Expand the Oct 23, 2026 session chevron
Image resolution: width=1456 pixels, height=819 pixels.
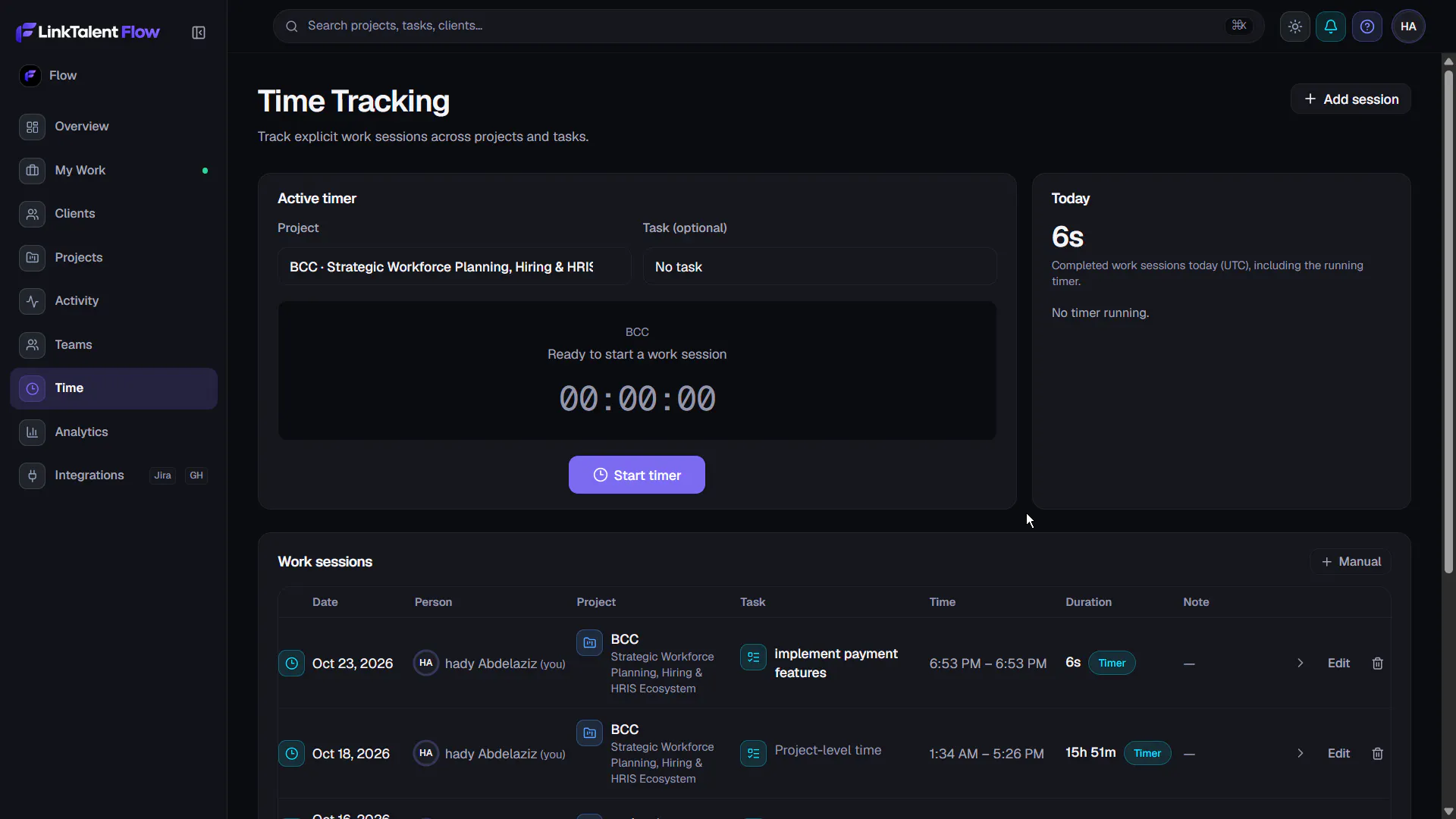[1301, 664]
